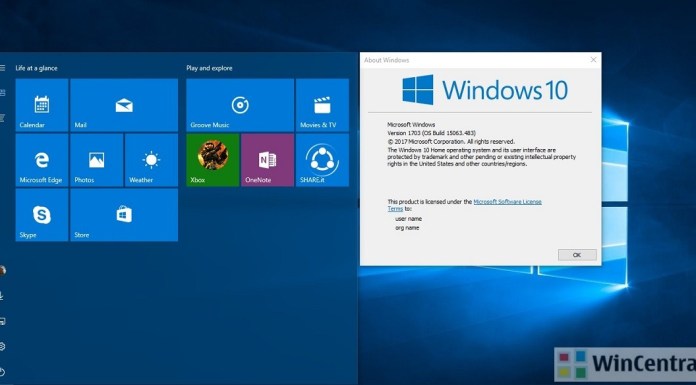Expand the Start hamburger menu
Screen dimensions: 696x385
pyautogui.click(x=2, y=68)
